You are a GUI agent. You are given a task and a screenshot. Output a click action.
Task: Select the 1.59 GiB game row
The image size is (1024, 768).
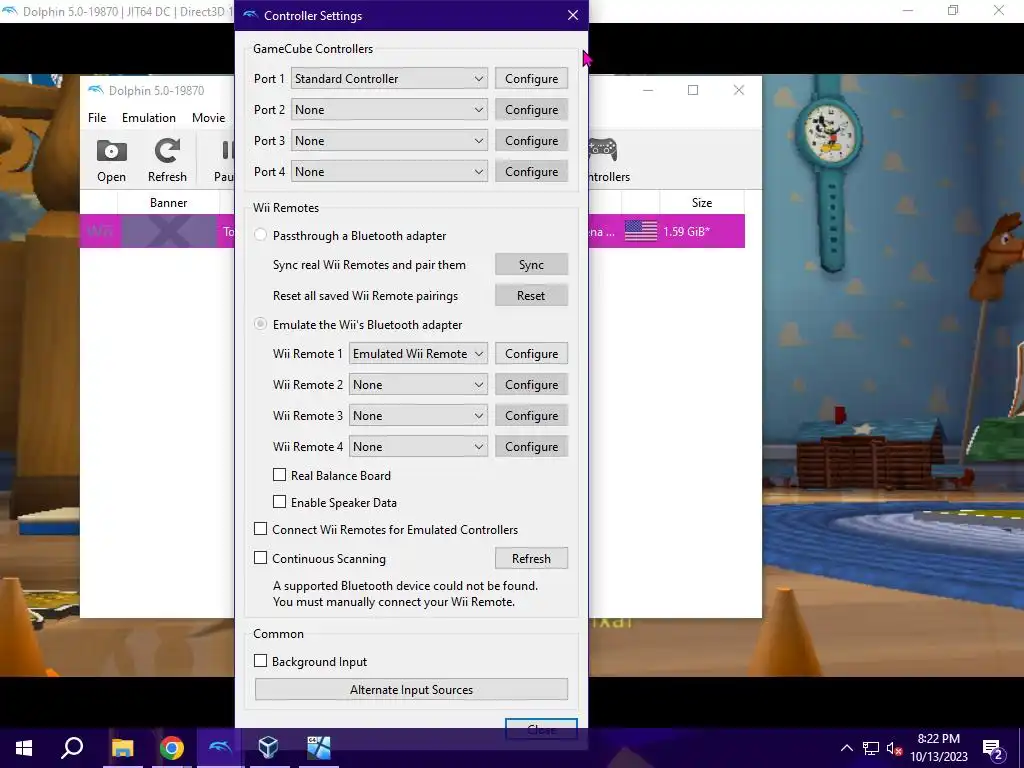coord(412,231)
